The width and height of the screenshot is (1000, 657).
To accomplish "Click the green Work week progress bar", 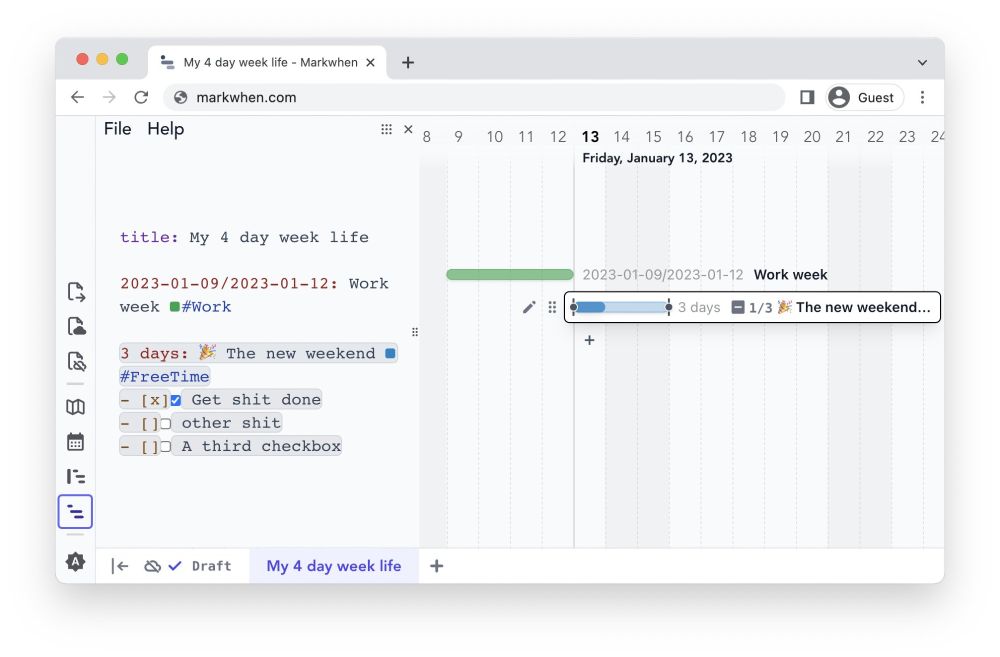I will (x=509, y=273).
